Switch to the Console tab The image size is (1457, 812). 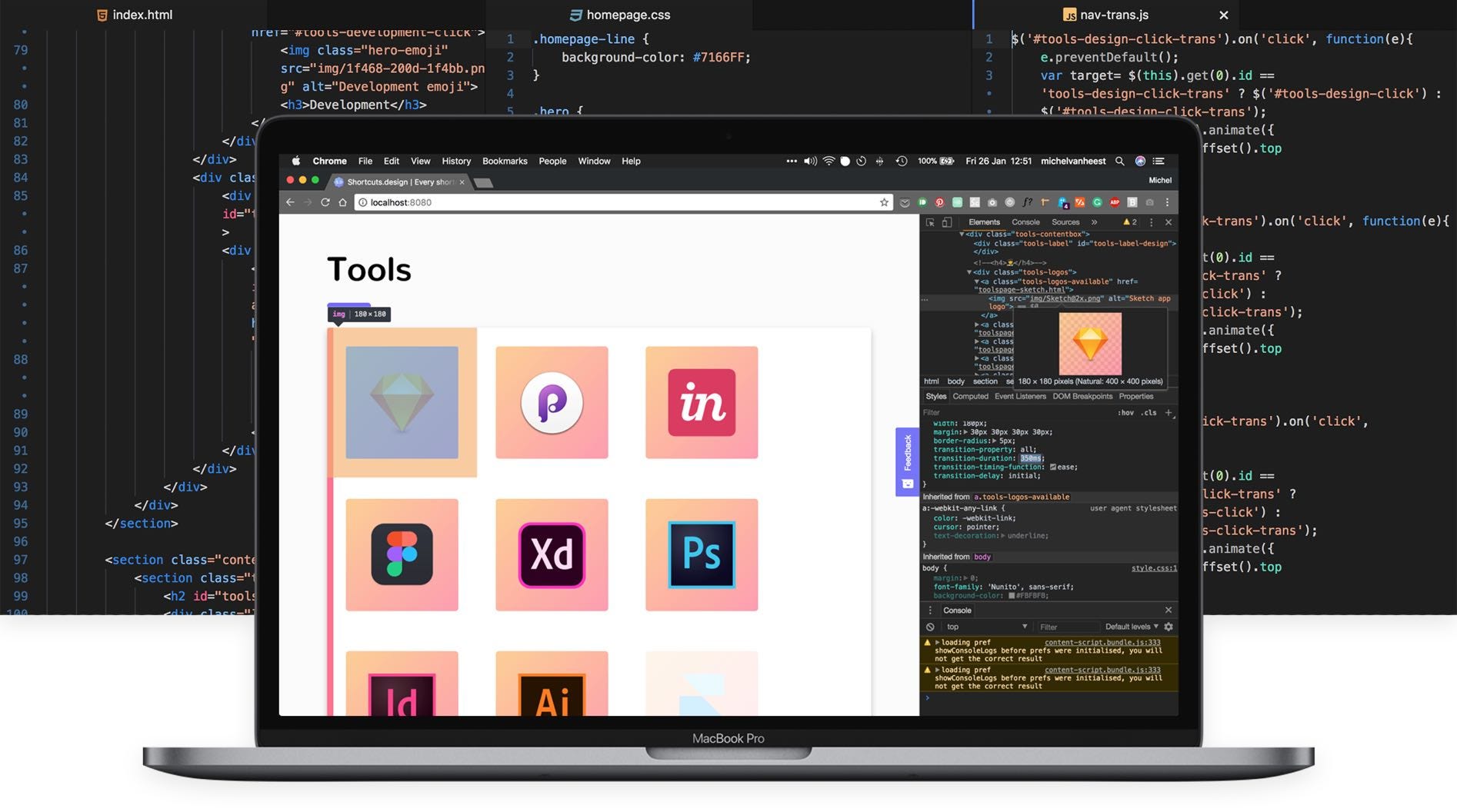(x=1025, y=223)
